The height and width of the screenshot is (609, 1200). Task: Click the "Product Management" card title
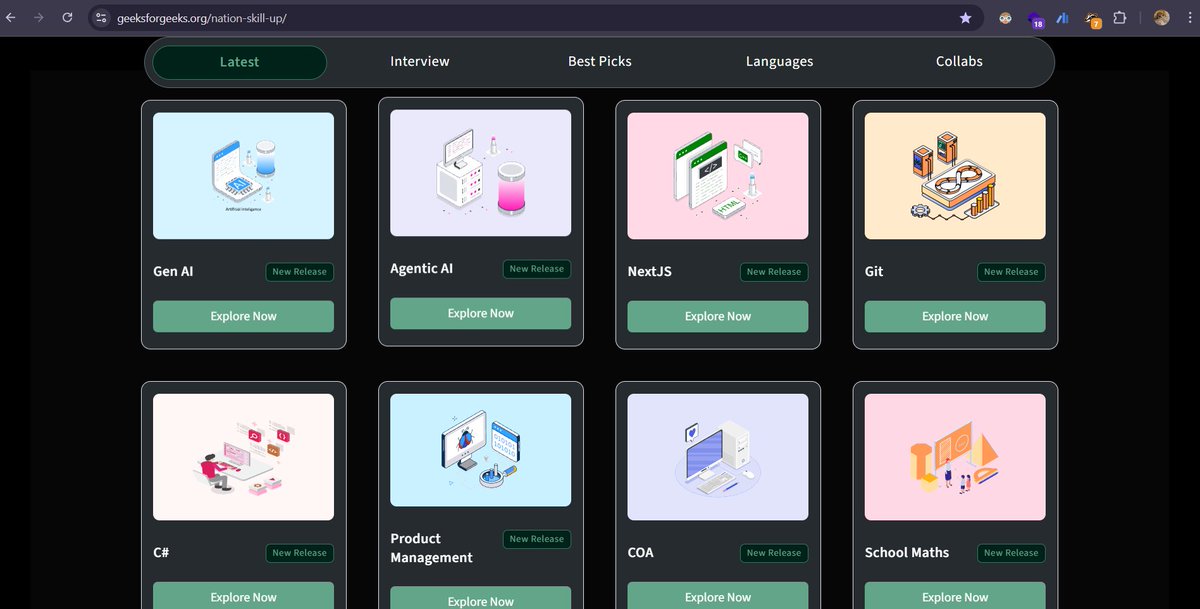click(432, 548)
